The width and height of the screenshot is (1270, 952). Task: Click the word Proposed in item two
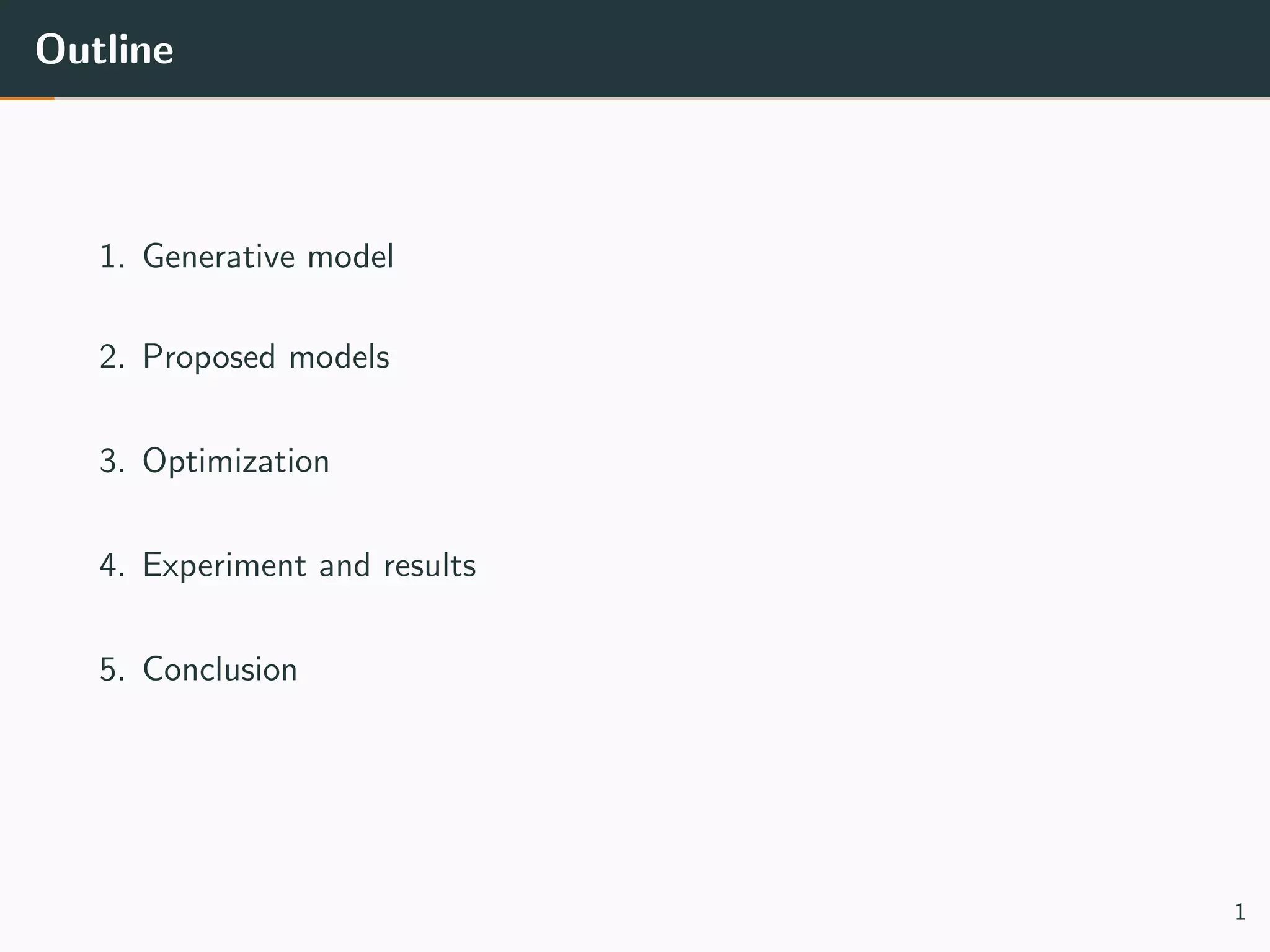209,358
